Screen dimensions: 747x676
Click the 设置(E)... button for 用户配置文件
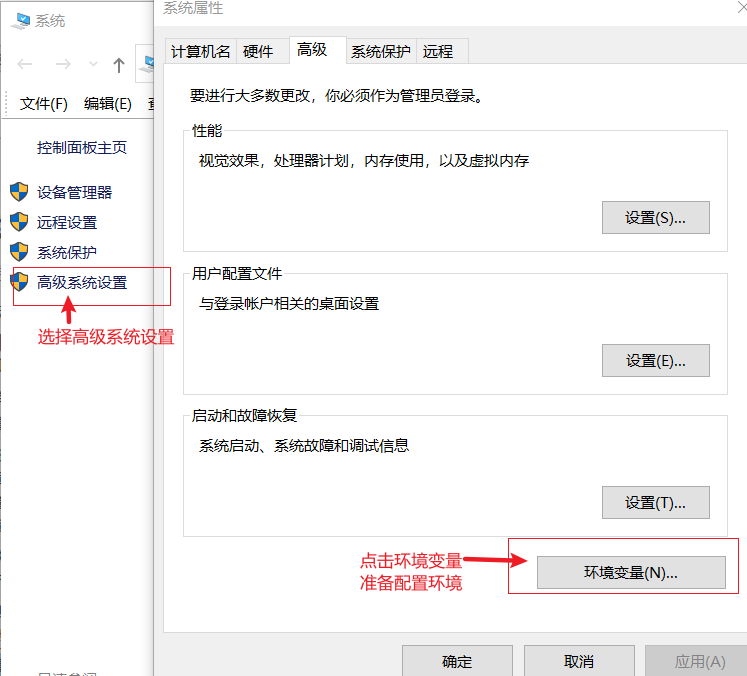[x=655, y=361]
